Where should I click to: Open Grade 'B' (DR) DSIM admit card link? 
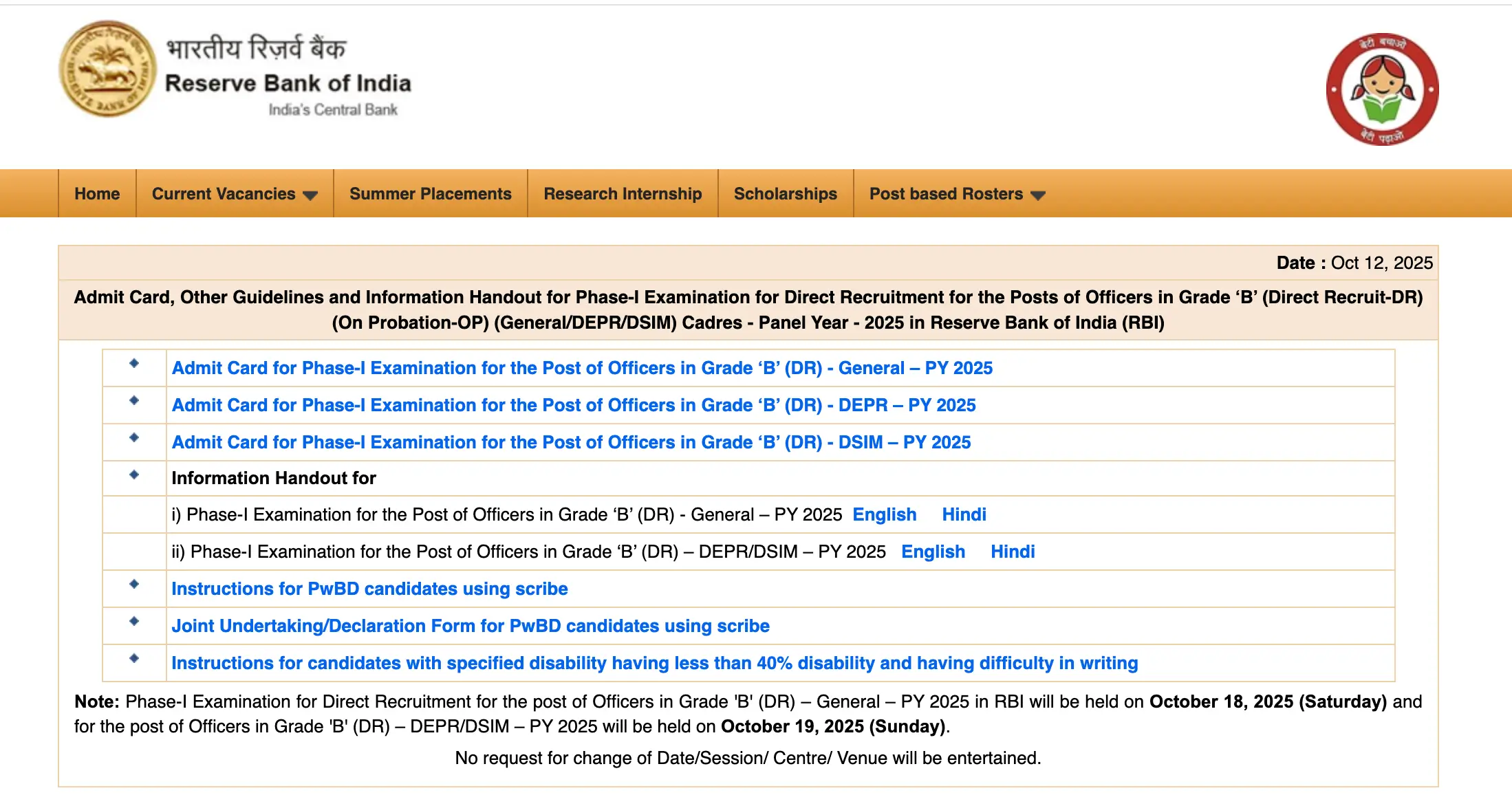click(x=571, y=442)
